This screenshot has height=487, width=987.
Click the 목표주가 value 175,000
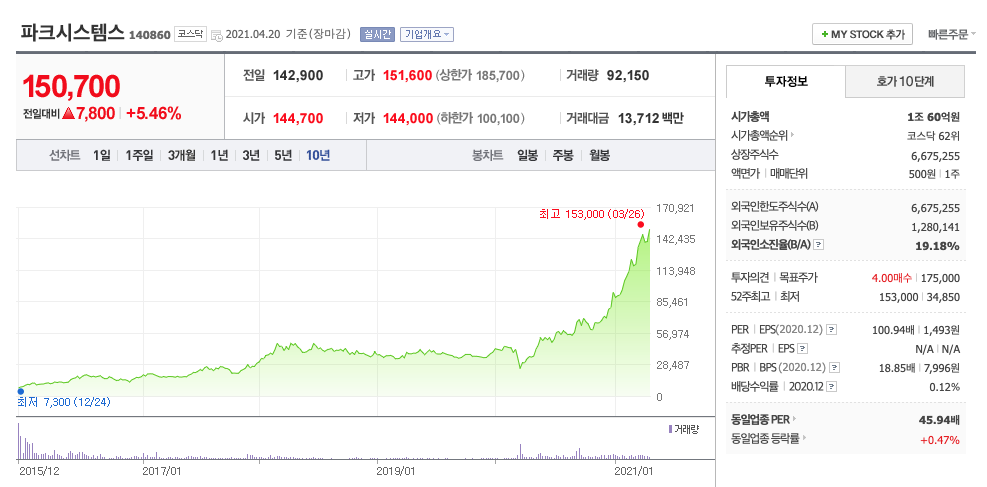940,277
